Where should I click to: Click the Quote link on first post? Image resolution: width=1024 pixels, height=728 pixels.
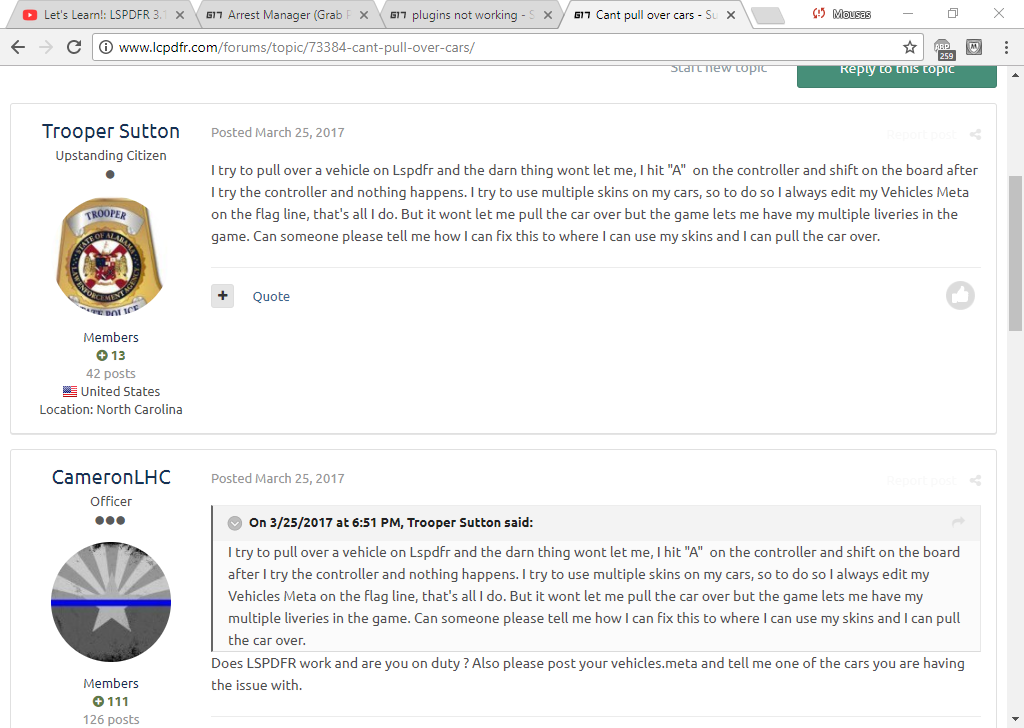point(271,296)
